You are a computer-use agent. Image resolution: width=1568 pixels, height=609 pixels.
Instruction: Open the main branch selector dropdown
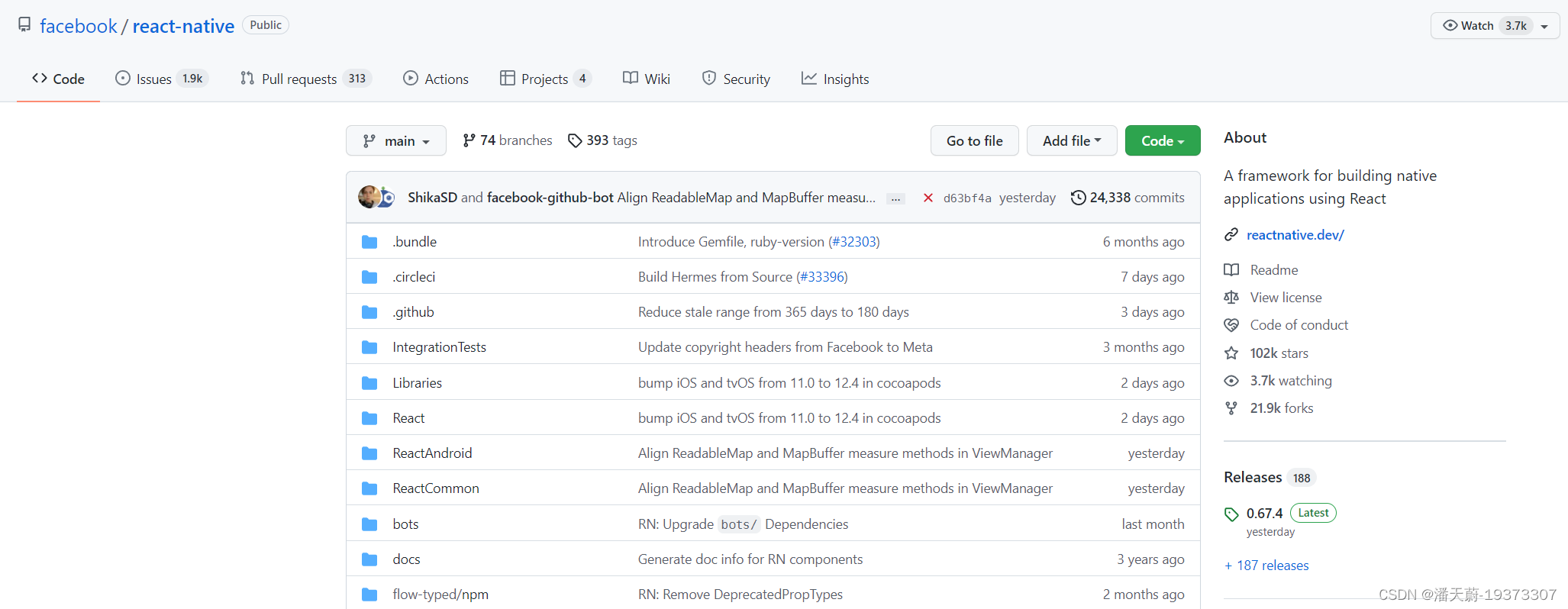396,140
